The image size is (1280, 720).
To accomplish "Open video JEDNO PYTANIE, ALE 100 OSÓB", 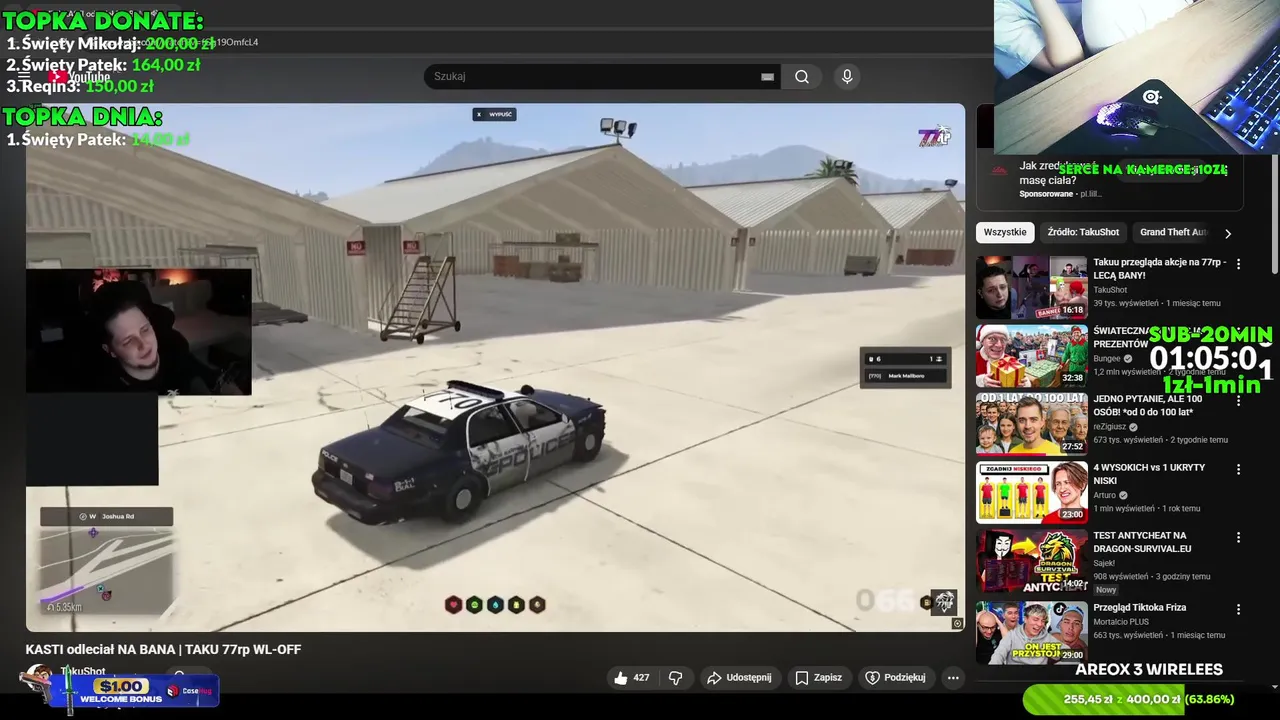I will (1148, 405).
